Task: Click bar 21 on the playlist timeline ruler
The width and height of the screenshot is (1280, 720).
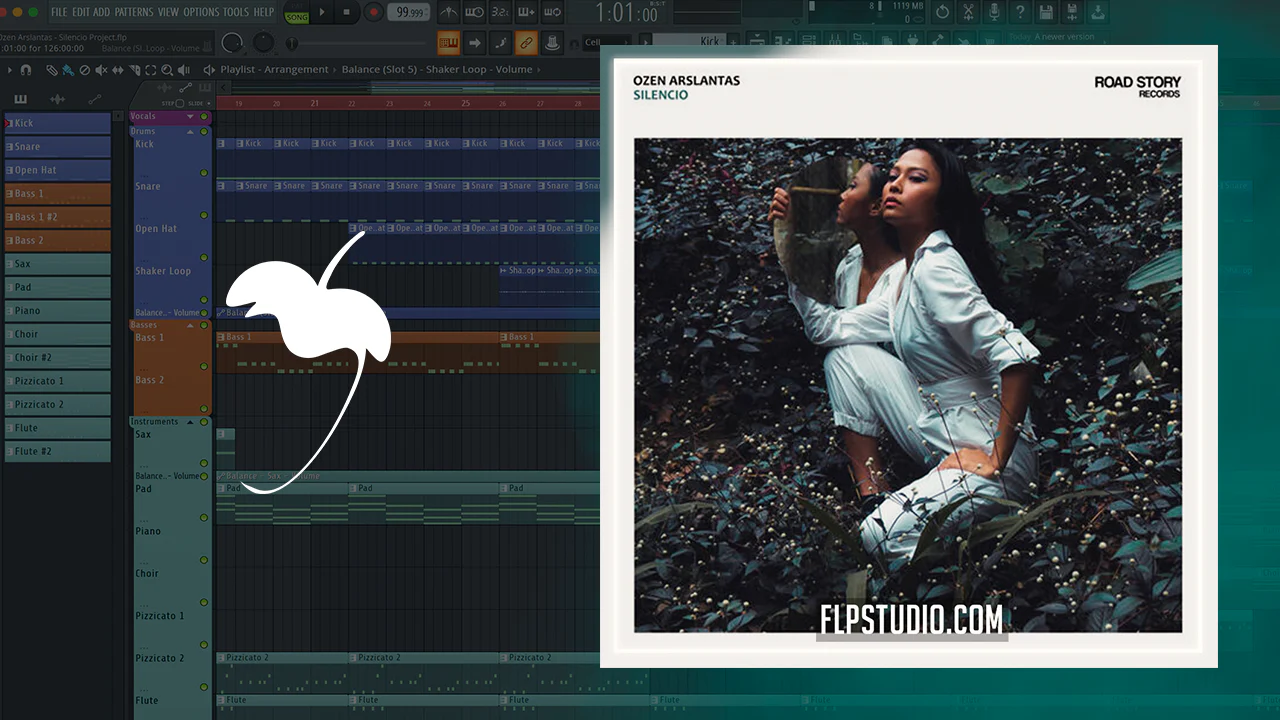Action: click(314, 103)
